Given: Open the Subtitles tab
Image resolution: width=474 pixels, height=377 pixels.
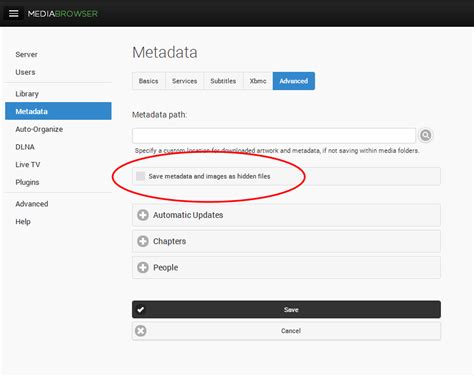Looking at the screenshot, I should (x=223, y=81).
